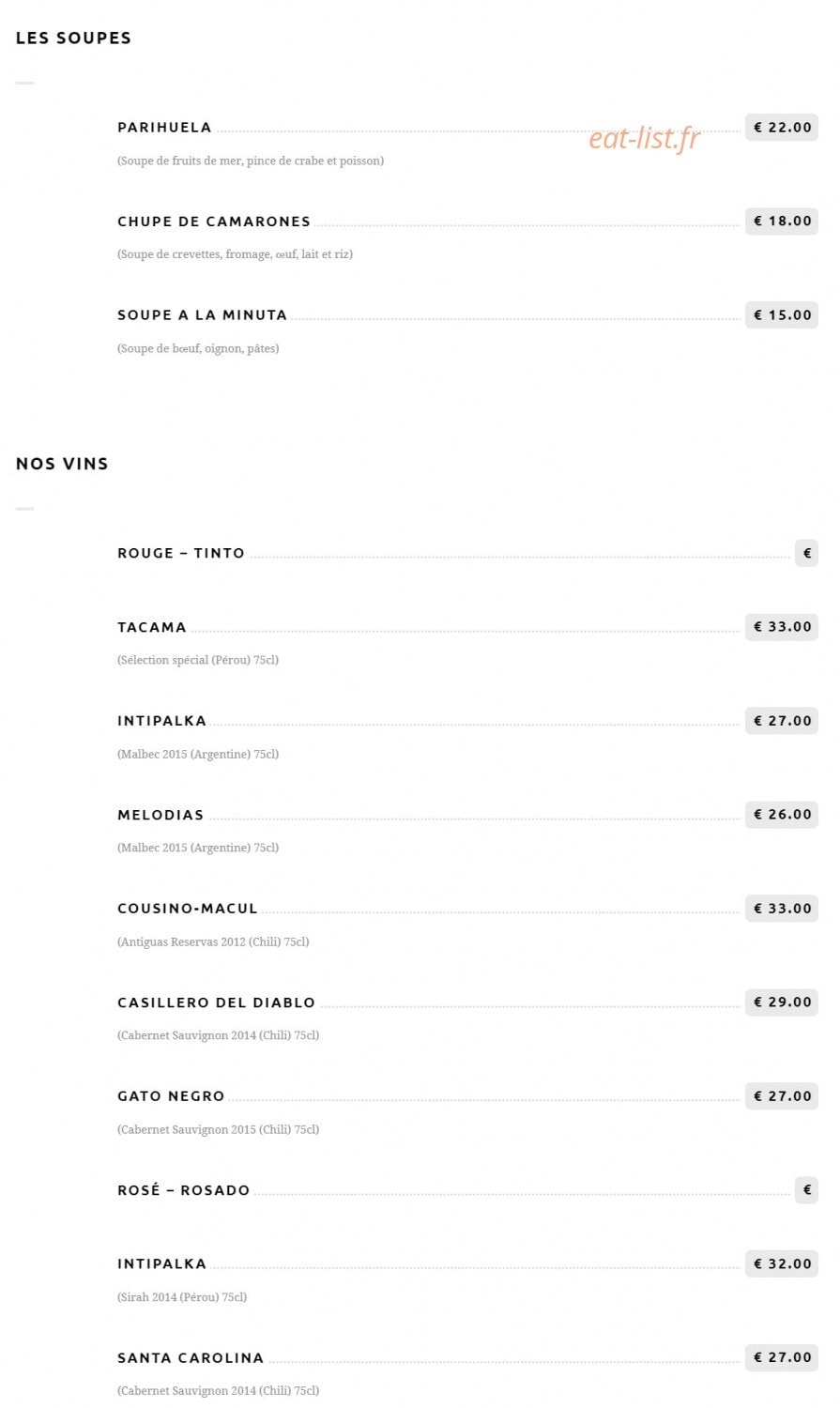Select the Casillero del Diablo title
The height and width of the screenshot is (1408, 840).
coord(217,1002)
